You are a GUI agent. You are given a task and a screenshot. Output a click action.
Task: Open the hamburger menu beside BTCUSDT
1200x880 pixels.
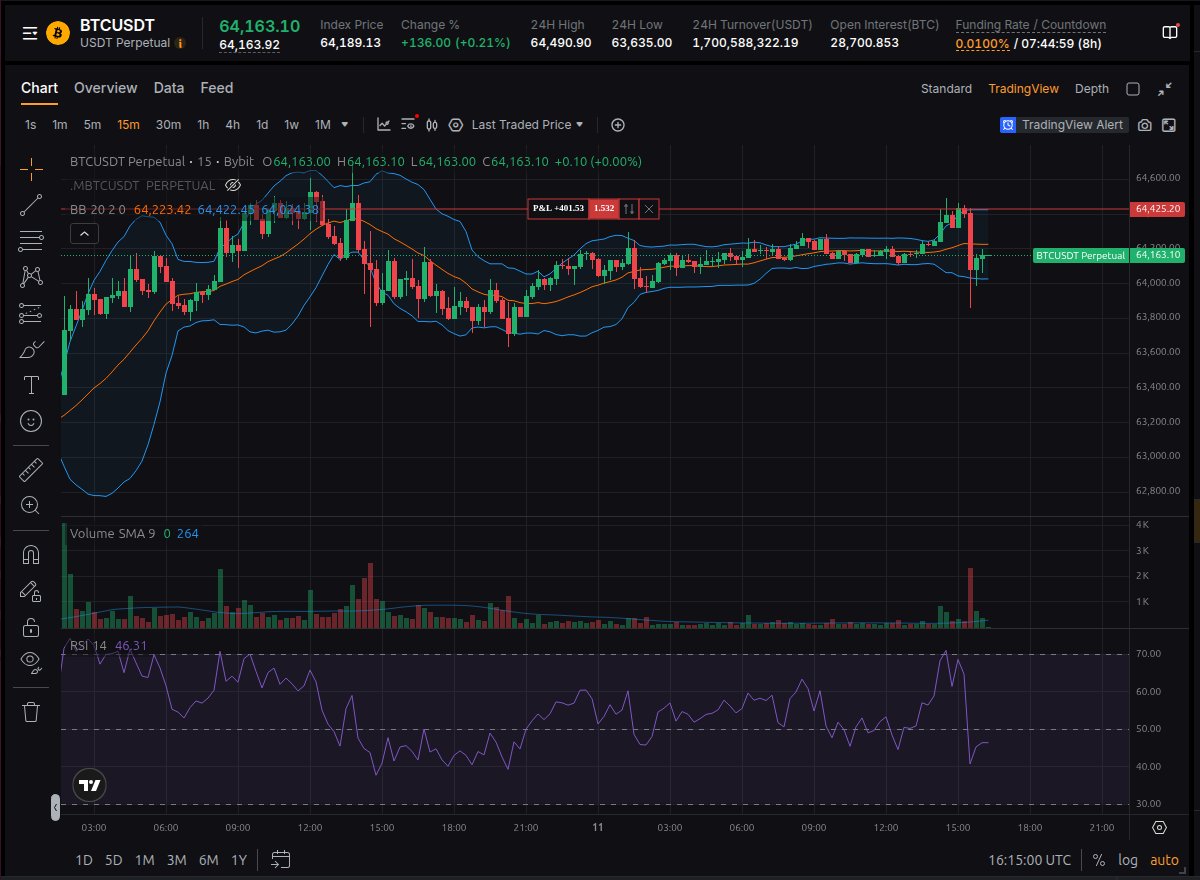click(x=30, y=33)
